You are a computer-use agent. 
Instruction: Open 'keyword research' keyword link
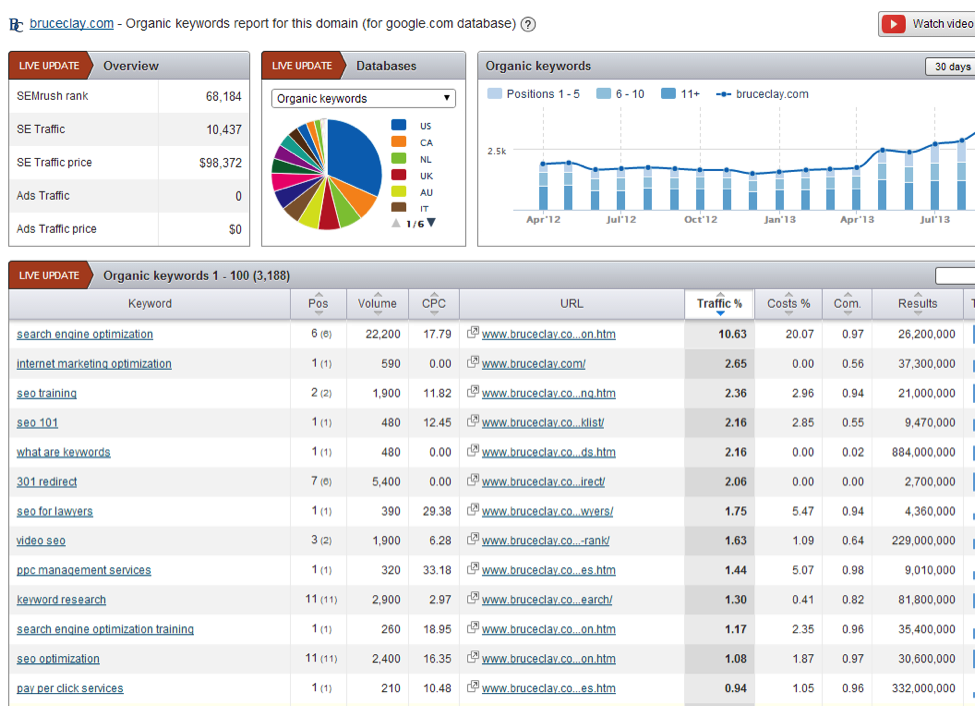pos(61,600)
